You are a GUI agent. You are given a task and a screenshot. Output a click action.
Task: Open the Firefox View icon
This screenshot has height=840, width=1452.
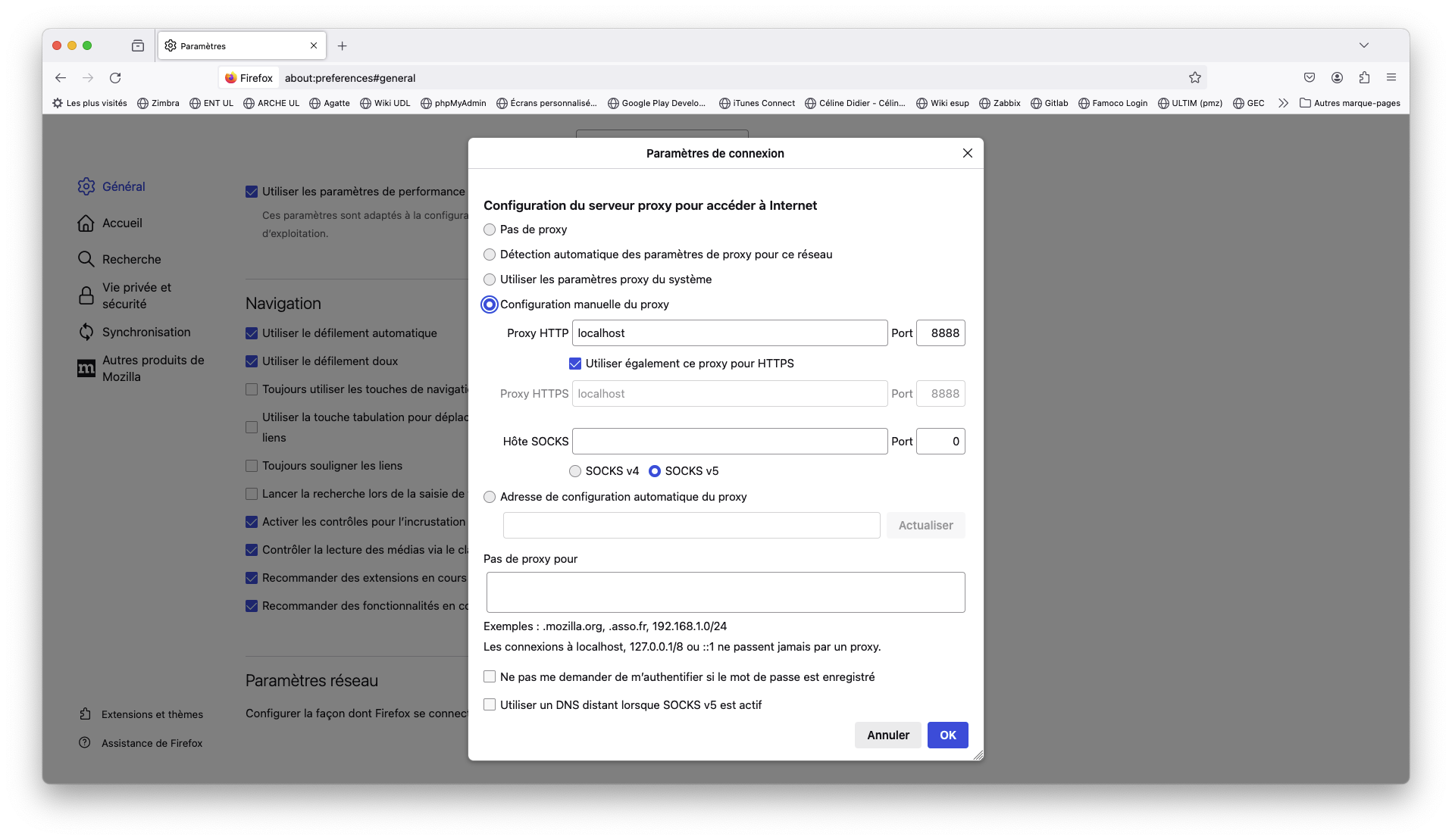138,46
